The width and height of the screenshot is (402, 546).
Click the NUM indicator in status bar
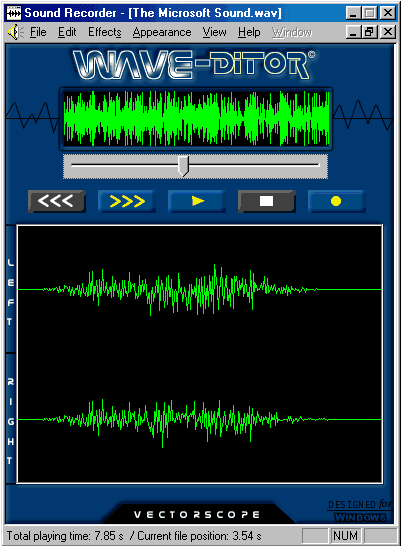coord(345,536)
